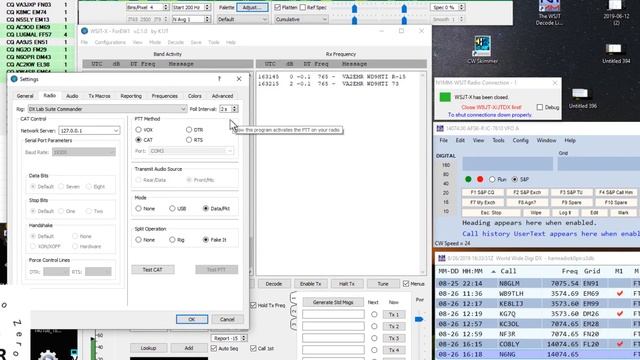Set Mode to USB
Screen dimensions: 640x360
tap(172, 208)
